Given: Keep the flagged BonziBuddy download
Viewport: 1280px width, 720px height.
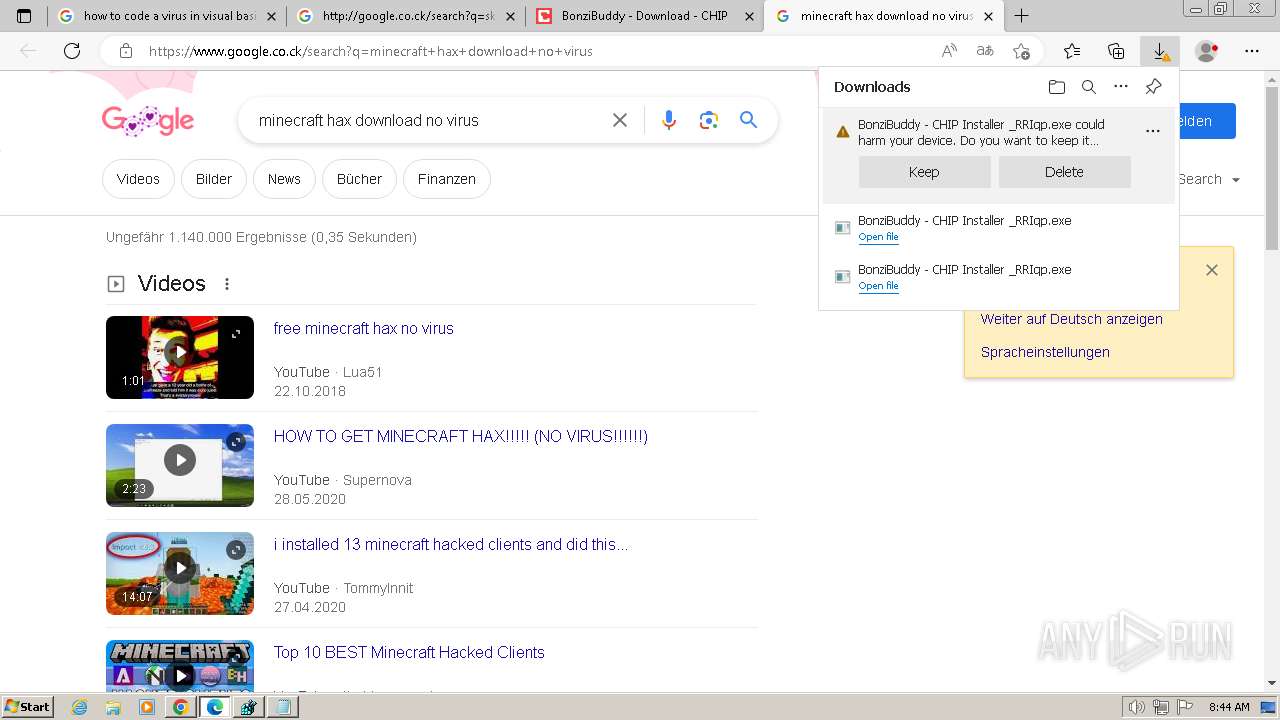Looking at the screenshot, I should coord(924,172).
